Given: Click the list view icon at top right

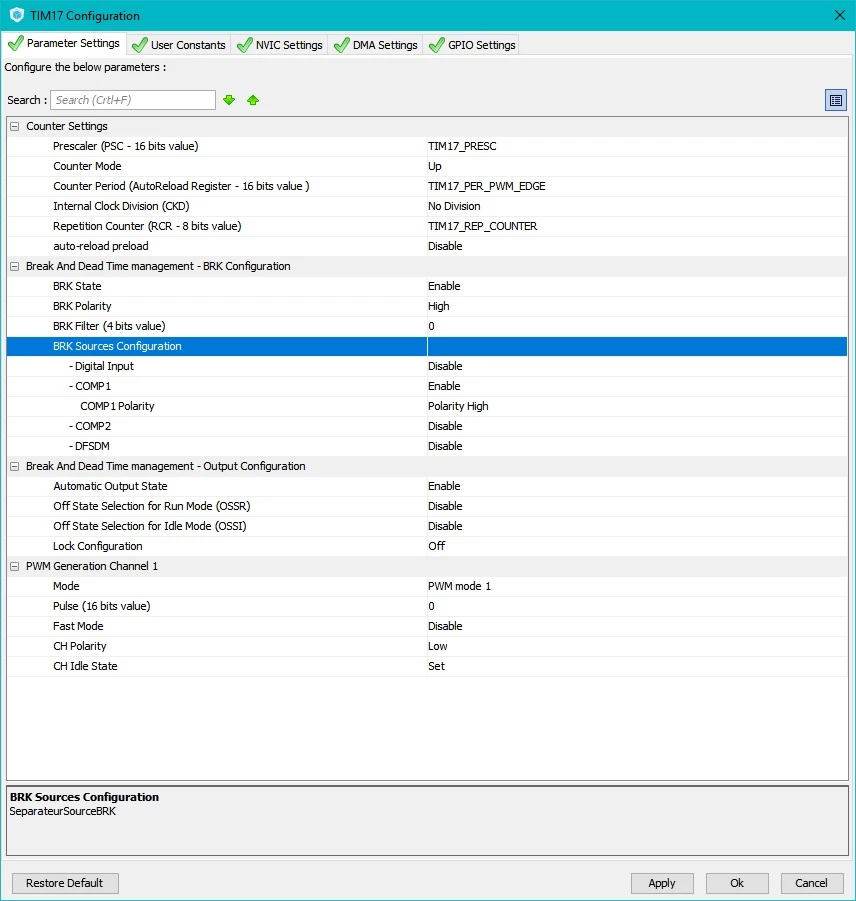Looking at the screenshot, I should [x=836, y=100].
